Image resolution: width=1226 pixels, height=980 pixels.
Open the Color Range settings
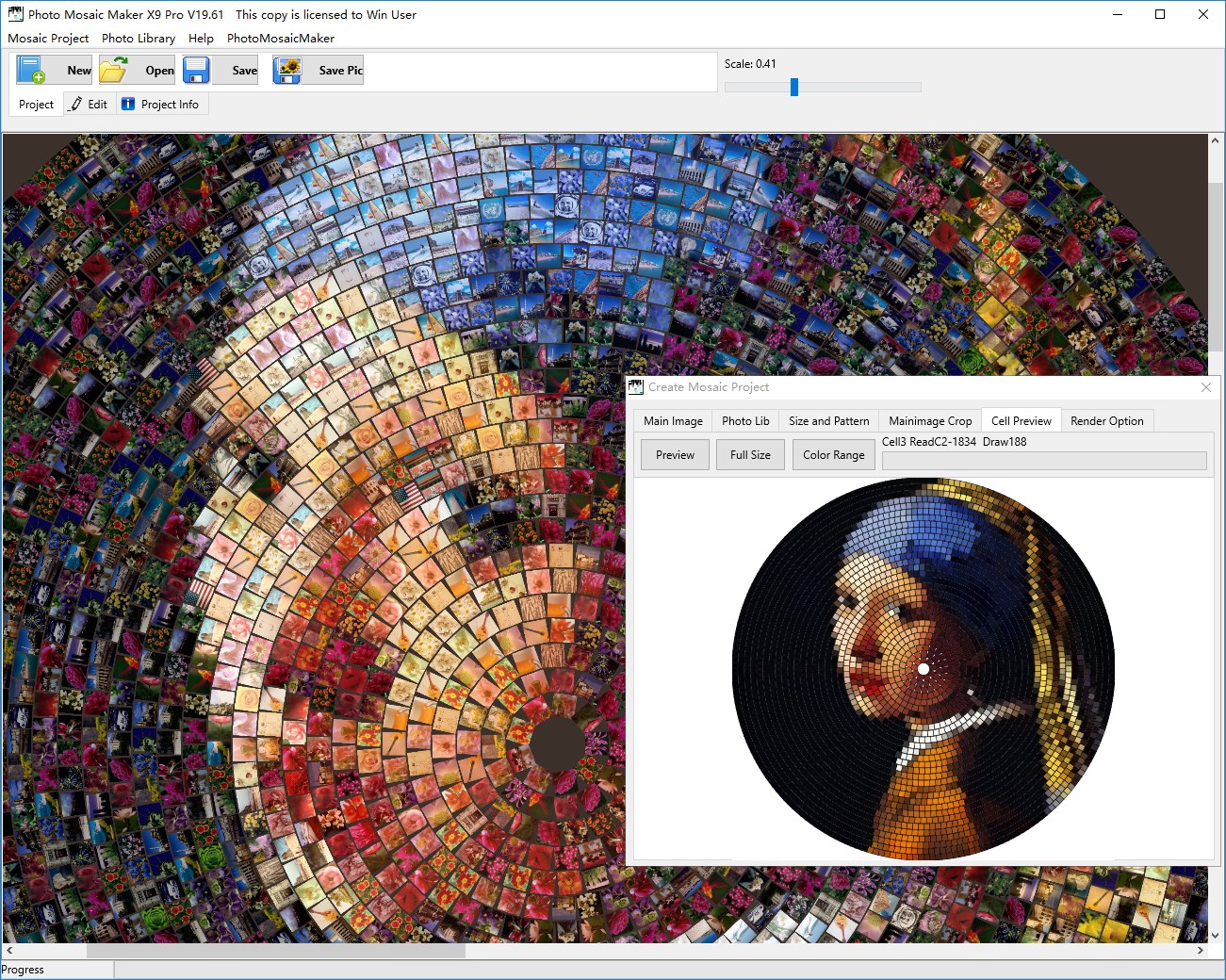coord(833,454)
